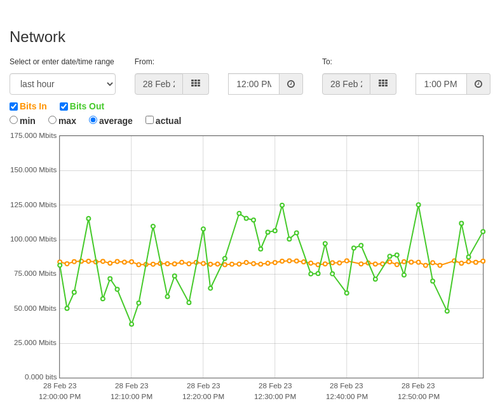Image resolution: width=500 pixels, height=403 pixels.
Task: Open the From date calendar picker icon
Action: tap(196, 84)
